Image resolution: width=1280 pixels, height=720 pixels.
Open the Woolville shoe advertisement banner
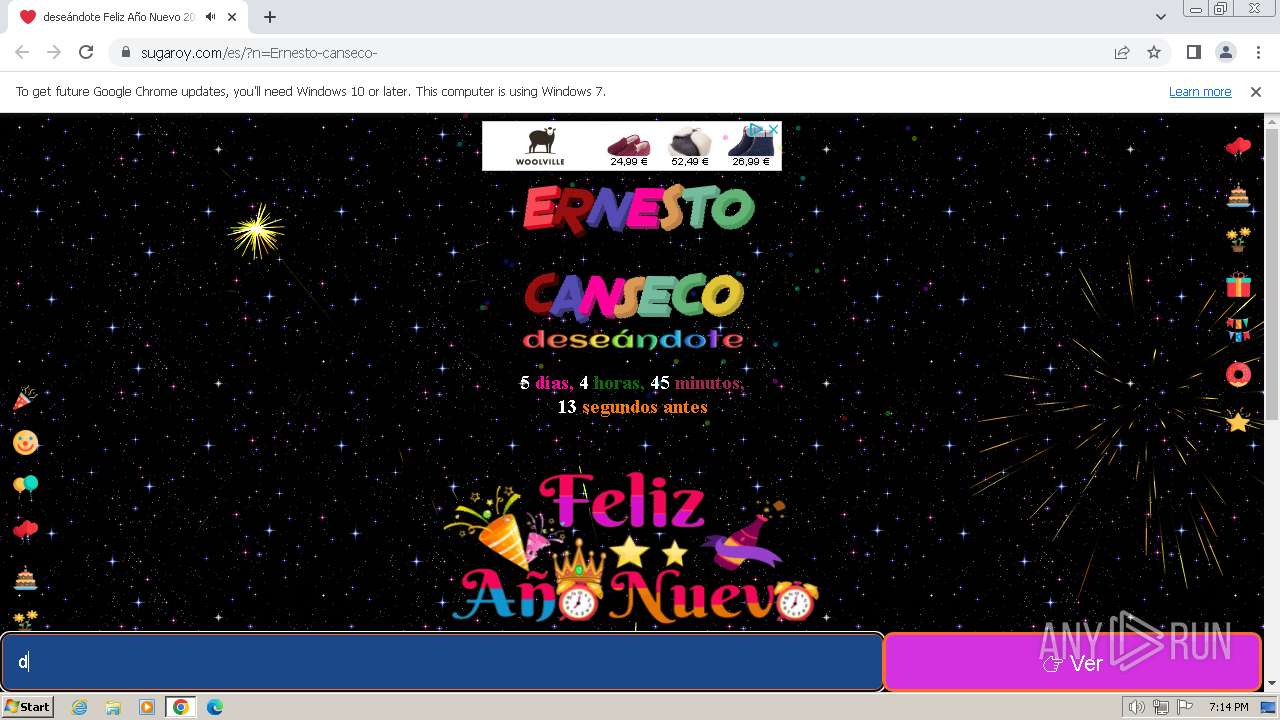(x=632, y=146)
